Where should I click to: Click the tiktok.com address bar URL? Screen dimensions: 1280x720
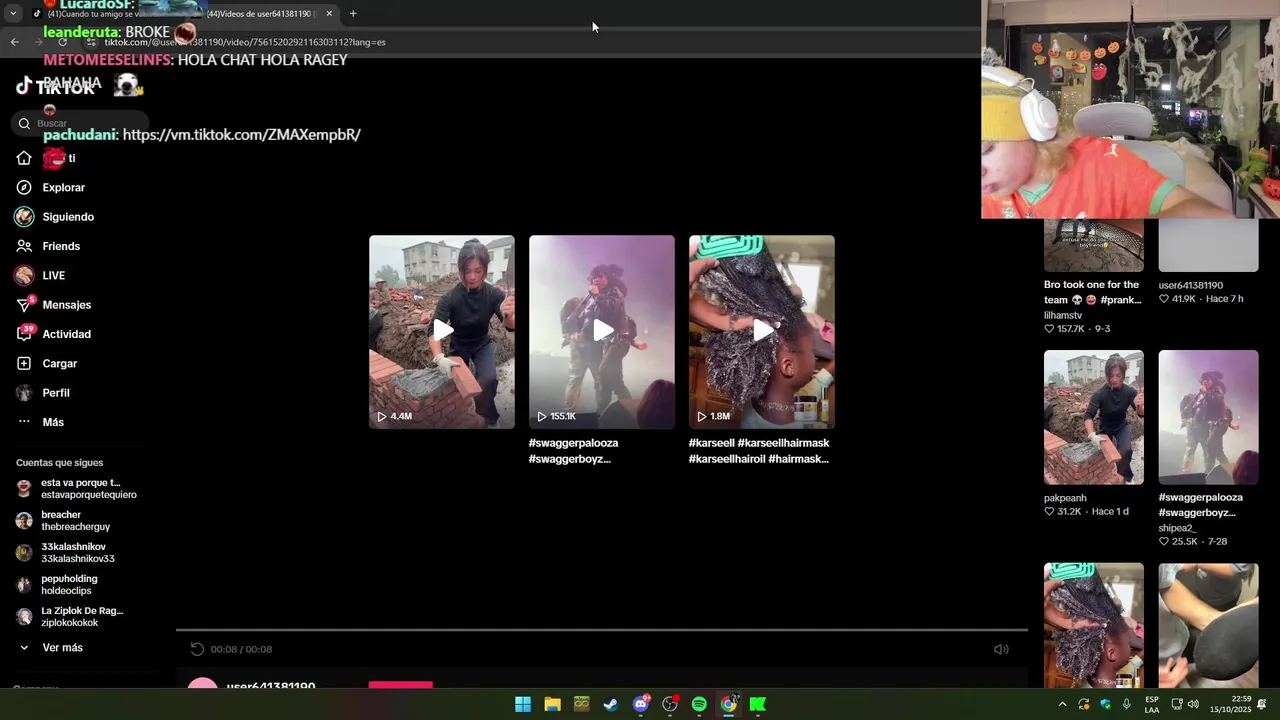coord(245,42)
